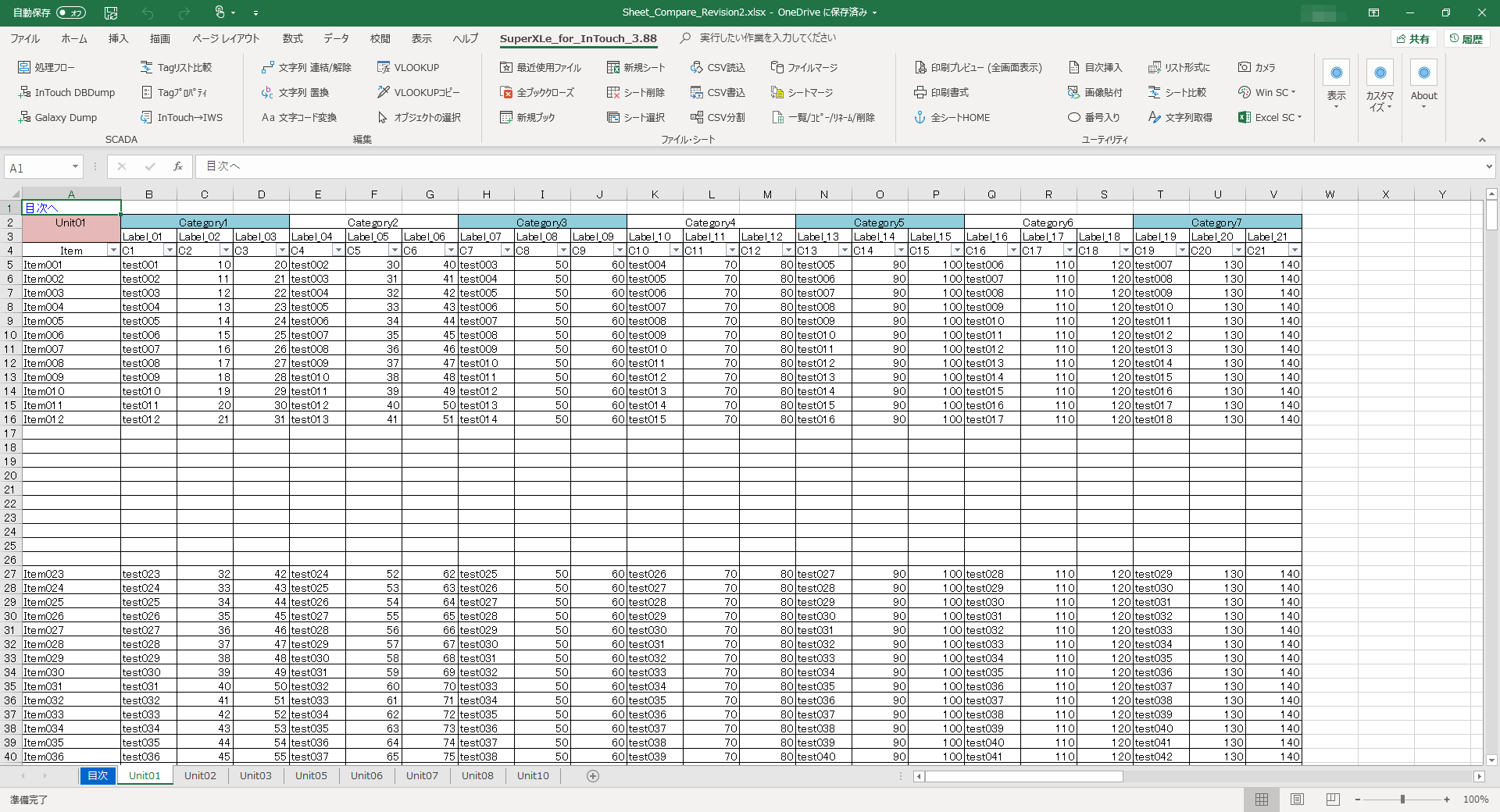The image size is (1500, 812).
Task: Collapse the ribbon with the chevron
Action: (1482, 140)
